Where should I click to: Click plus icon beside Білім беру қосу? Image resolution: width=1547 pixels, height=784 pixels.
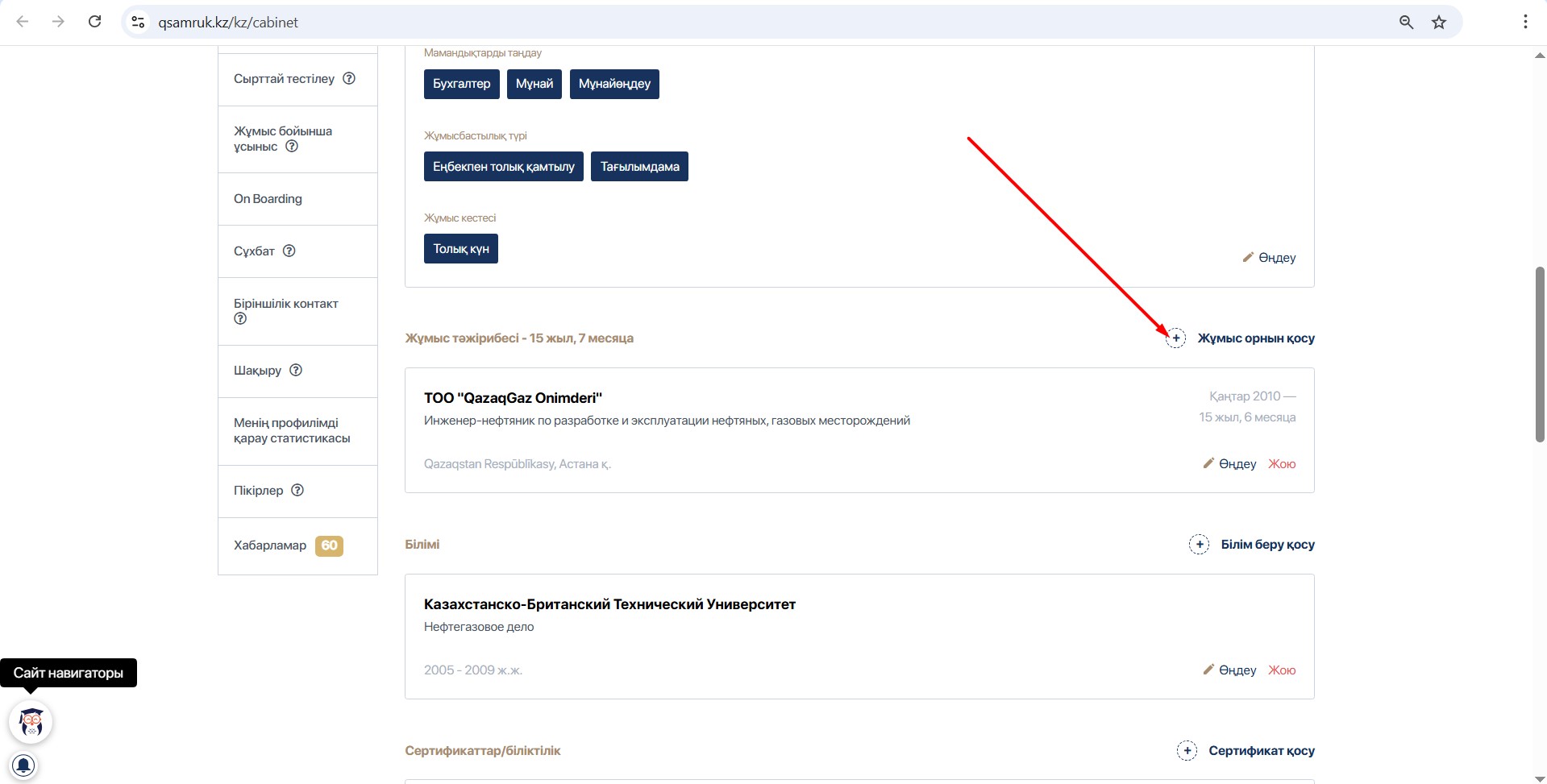click(1199, 545)
